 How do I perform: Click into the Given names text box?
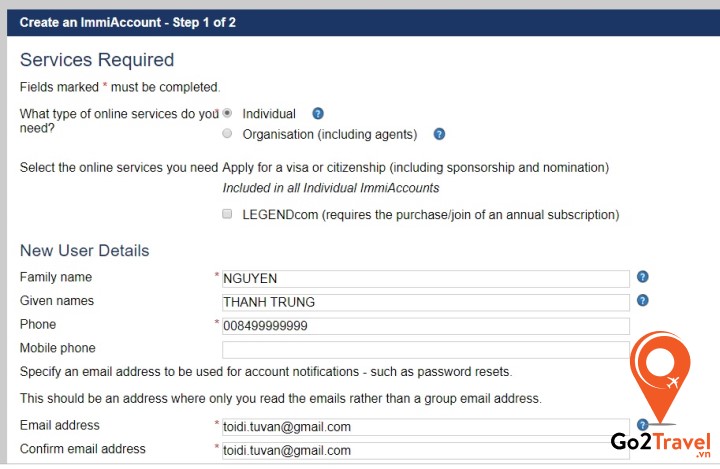425,302
